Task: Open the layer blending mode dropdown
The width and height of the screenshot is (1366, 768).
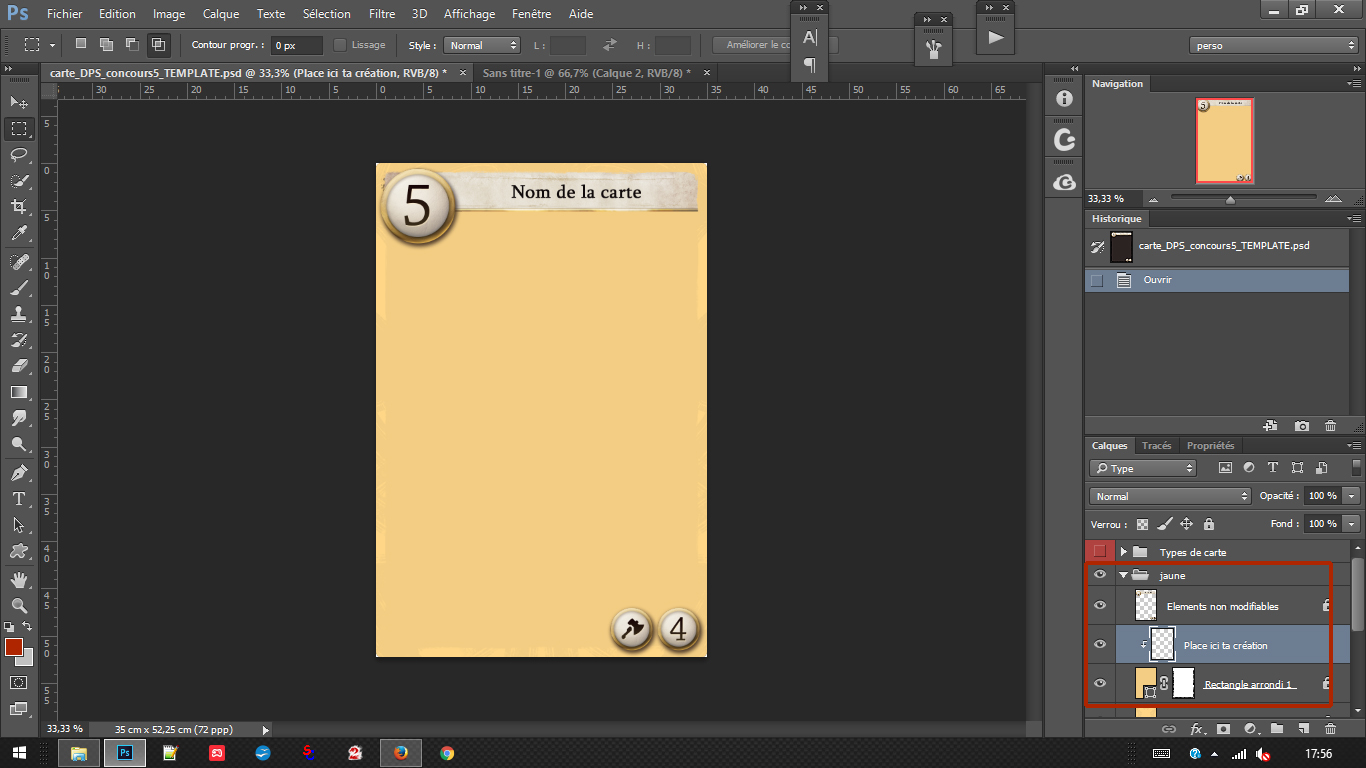Action: (1169, 496)
